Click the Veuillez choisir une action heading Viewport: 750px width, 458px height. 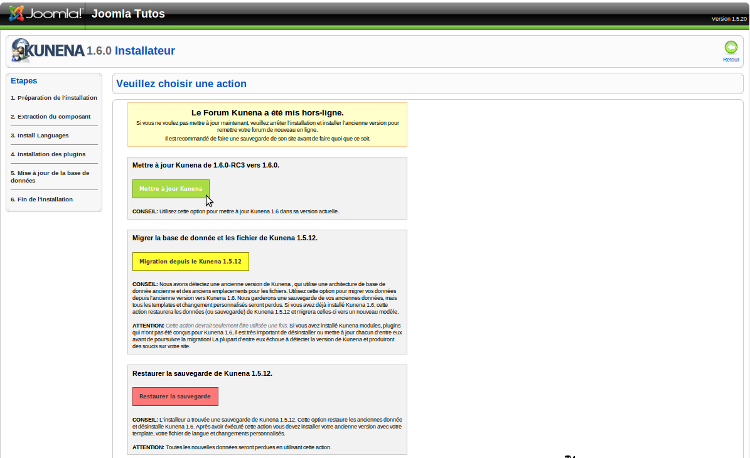[181, 84]
